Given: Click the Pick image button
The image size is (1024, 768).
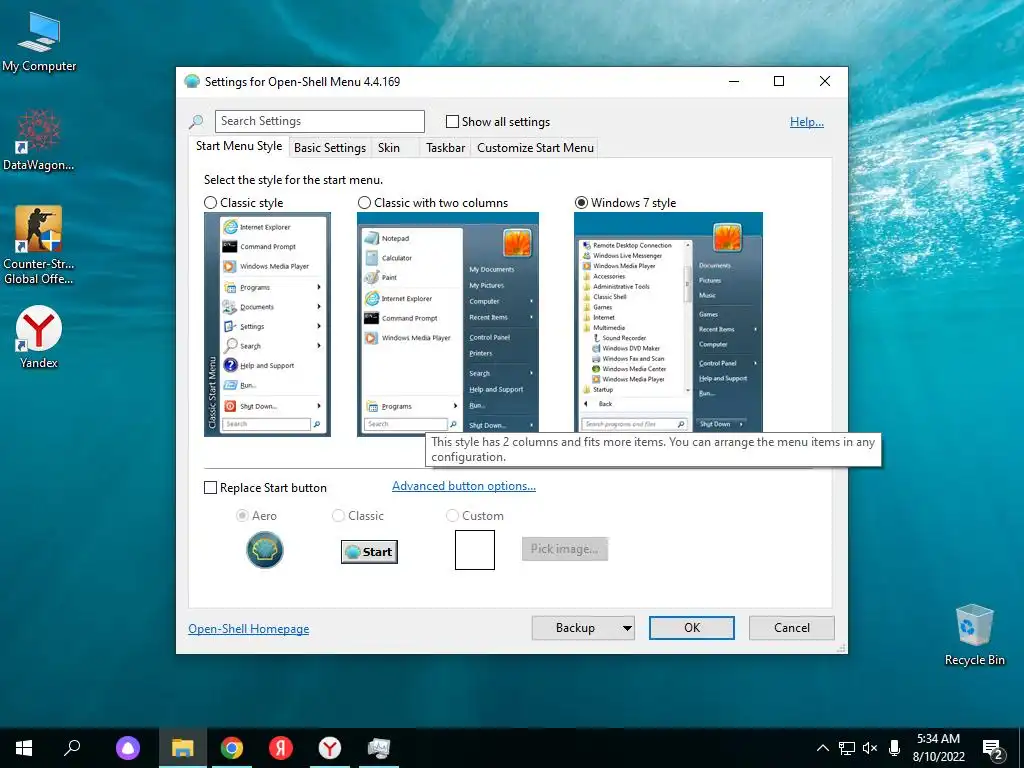Looking at the screenshot, I should coord(565,549).
